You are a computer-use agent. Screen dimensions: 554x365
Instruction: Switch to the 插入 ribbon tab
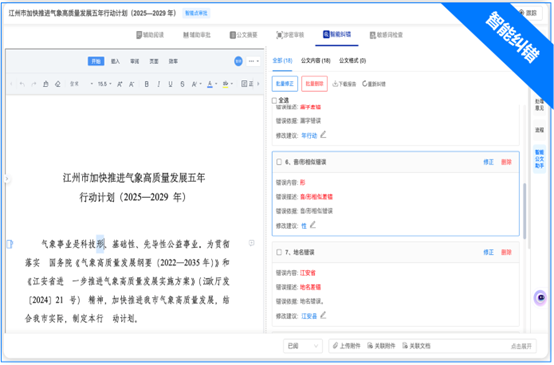[116, 61]
